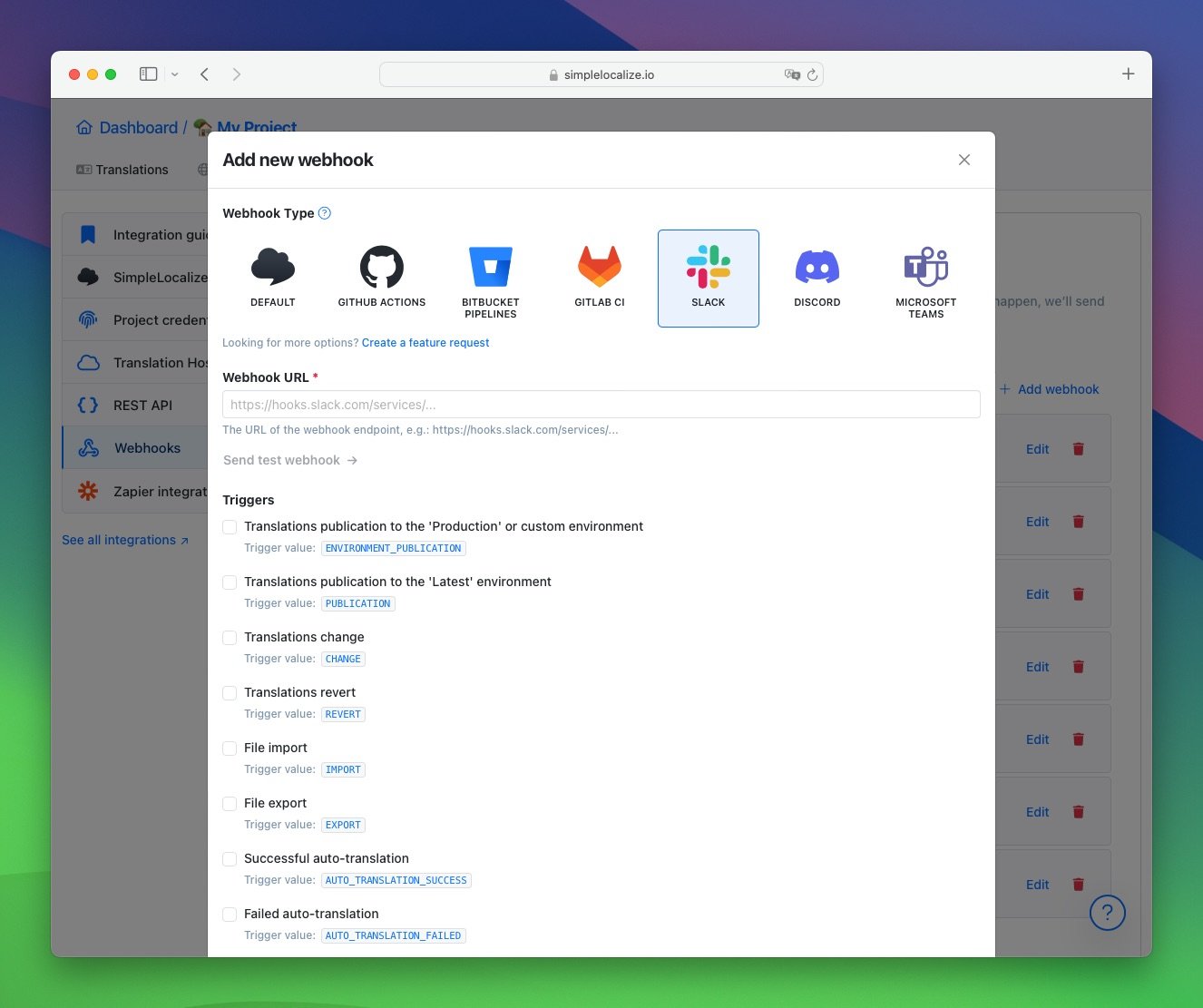The width and height of the screenshot is (1203, 1008).
Task: Delete the webhook in the first Edit row
Action: pyautogui.click(x=1079, y=449)
